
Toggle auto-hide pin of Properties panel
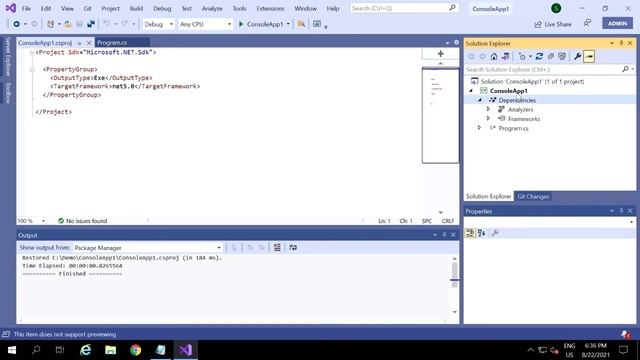(x=621, y=211)
